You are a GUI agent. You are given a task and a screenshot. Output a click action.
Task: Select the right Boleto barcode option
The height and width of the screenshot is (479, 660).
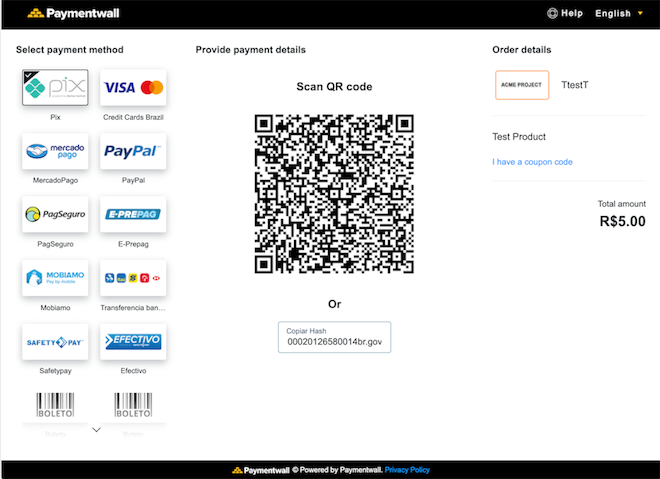133,405
